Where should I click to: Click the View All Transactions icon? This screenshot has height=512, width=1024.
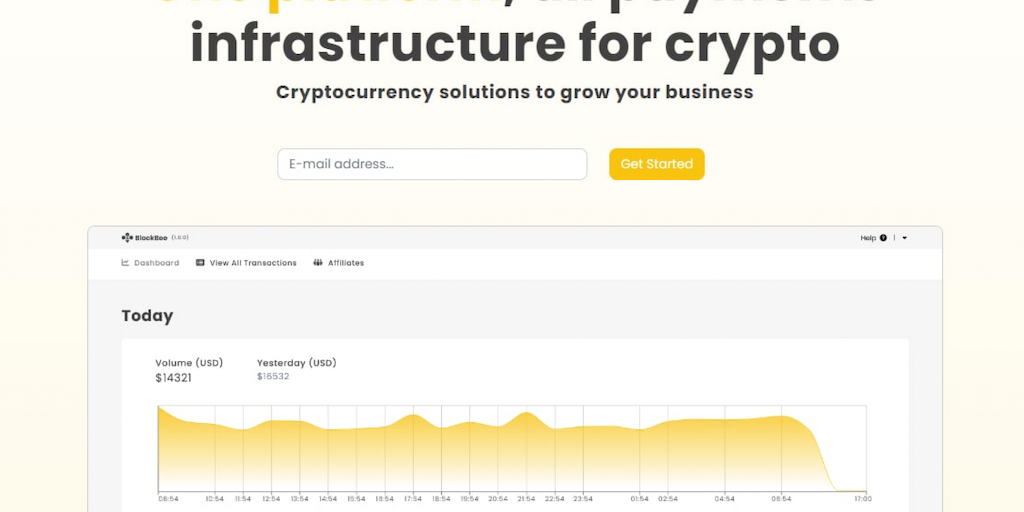coord(200,263)
